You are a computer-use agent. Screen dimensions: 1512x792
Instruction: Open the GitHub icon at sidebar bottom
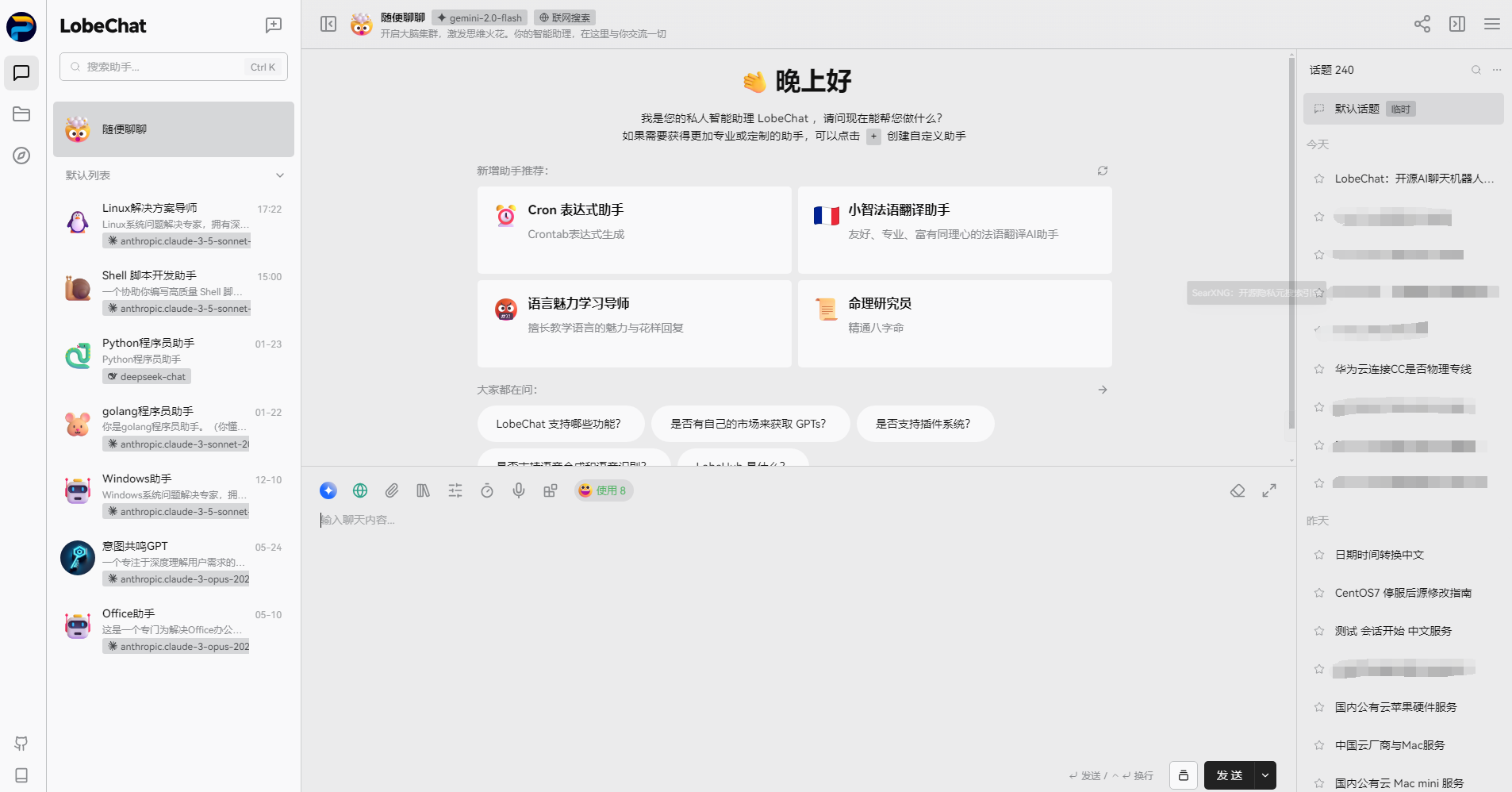point(21,744)
